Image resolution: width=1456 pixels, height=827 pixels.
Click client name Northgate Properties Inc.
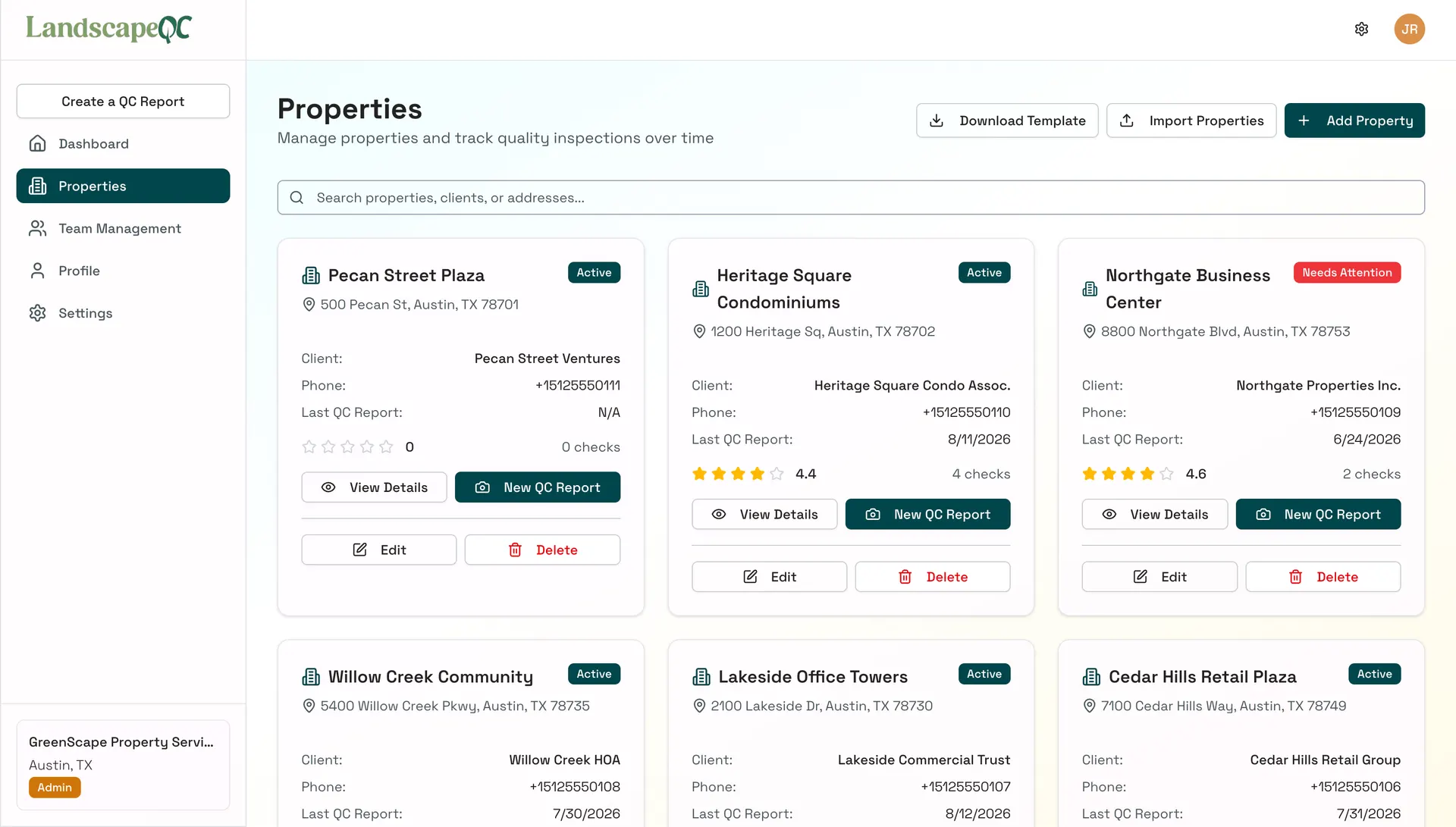tap(1319, 387)
